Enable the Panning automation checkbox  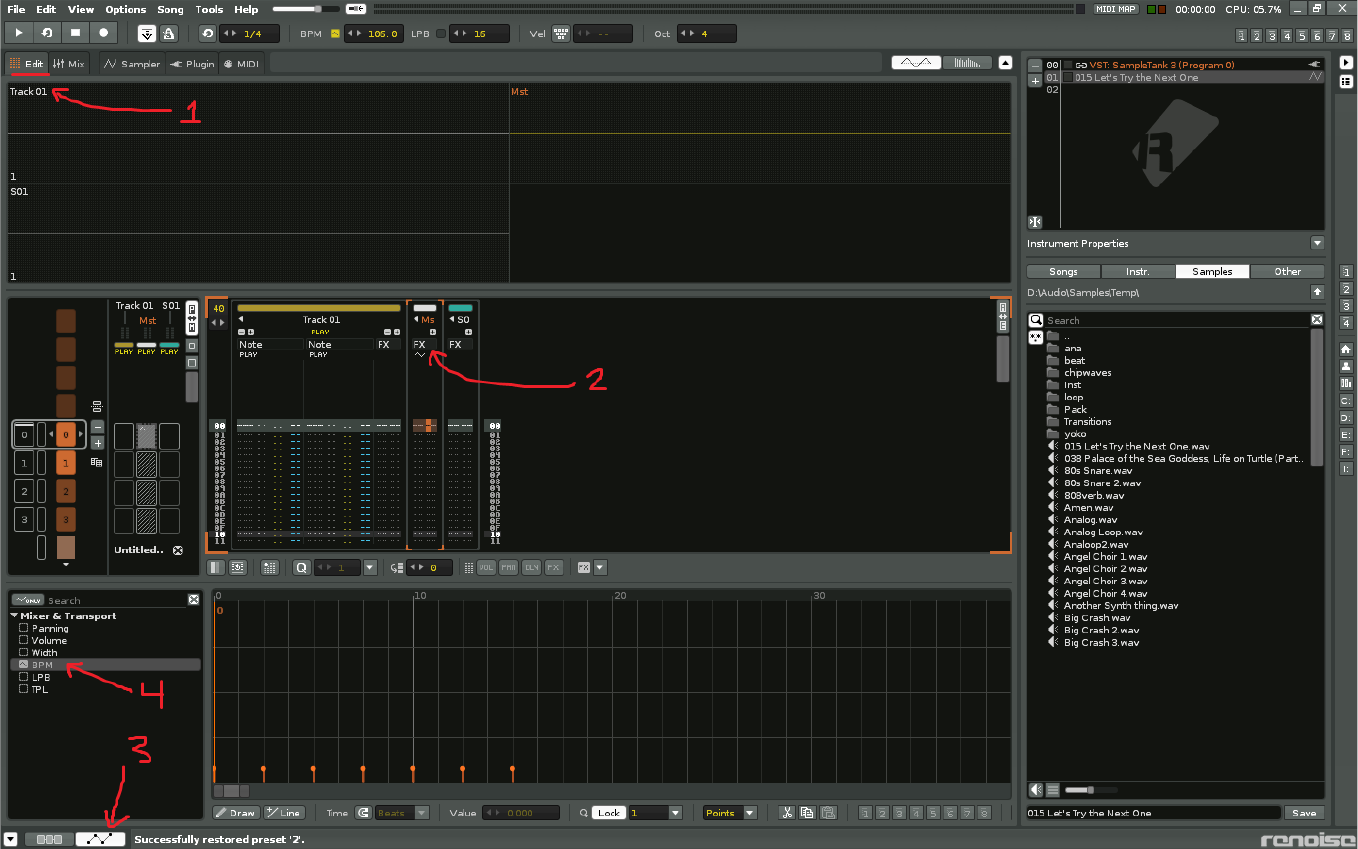tap(24, 628)
